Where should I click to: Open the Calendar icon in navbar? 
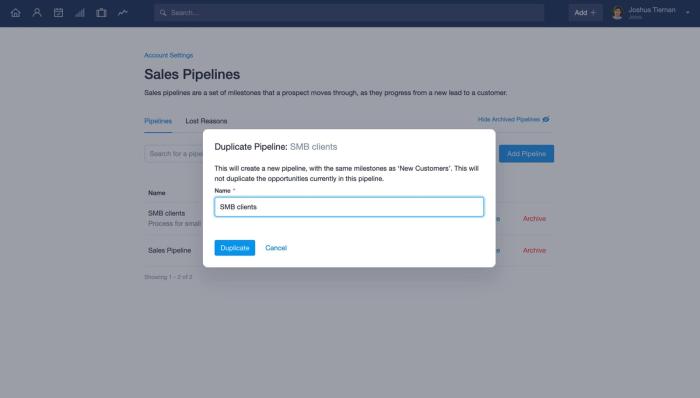[x=58, y=12]
